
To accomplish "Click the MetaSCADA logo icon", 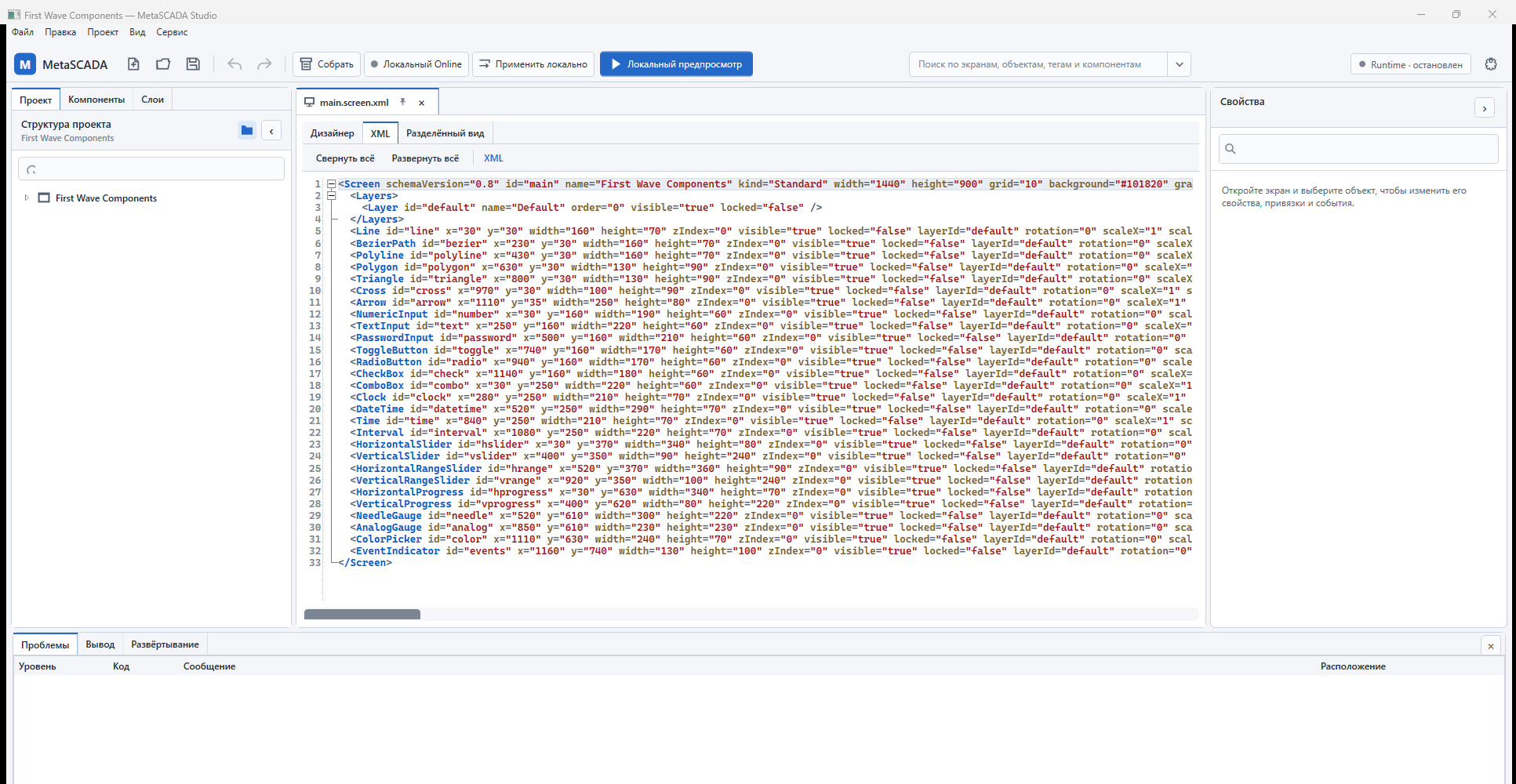I will click(x=25, y=64).
